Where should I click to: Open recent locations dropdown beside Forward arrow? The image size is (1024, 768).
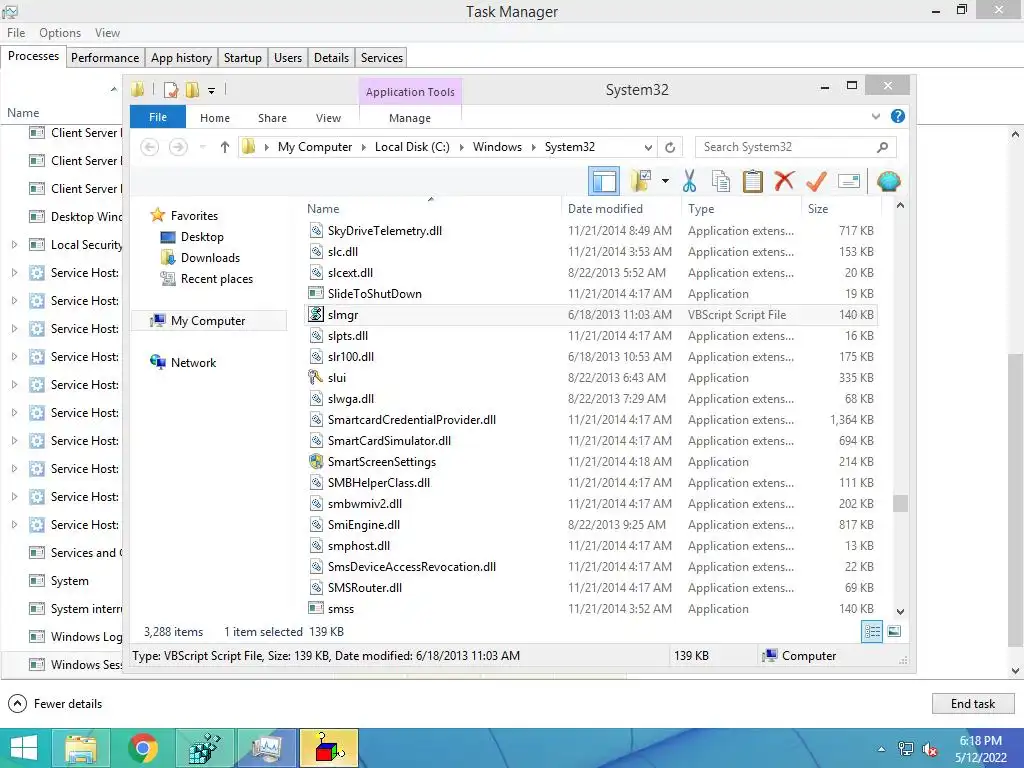pos(202,147)
